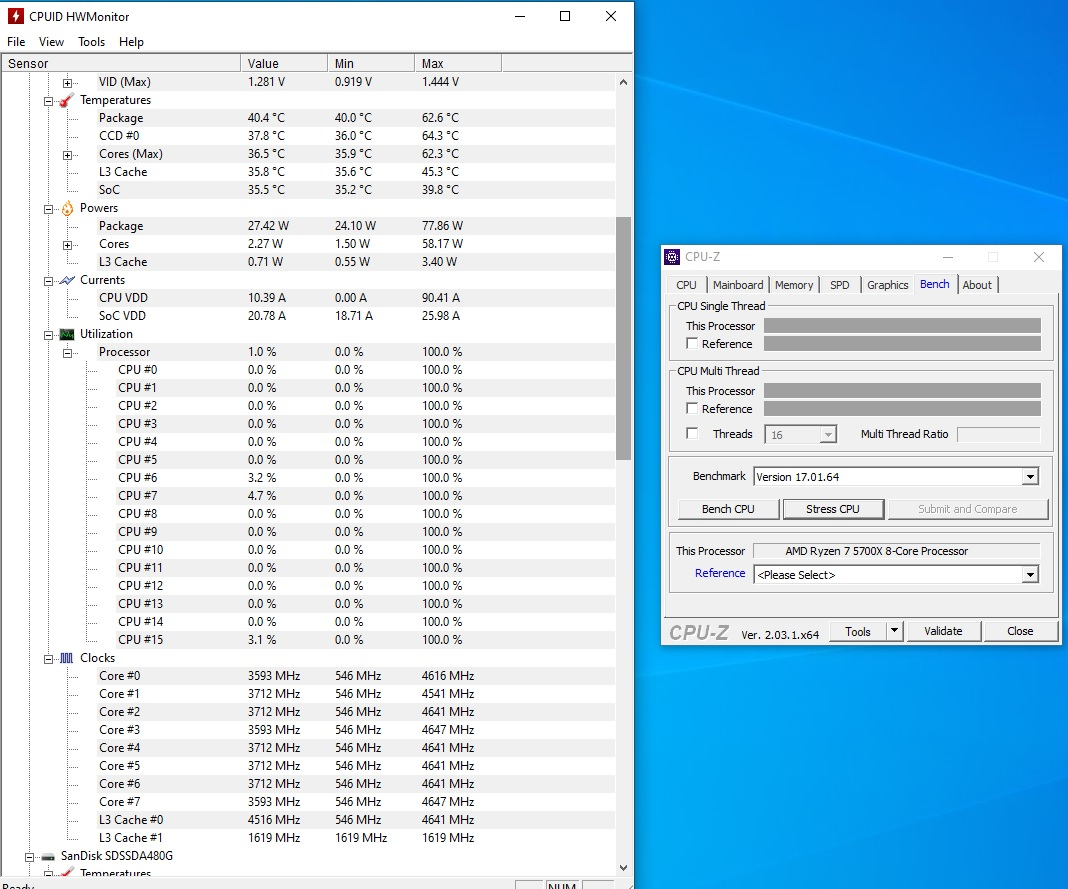This screenshot has width=1068, height=889.
Task: Switch to the Graphics tab
Action: [887, 285]
